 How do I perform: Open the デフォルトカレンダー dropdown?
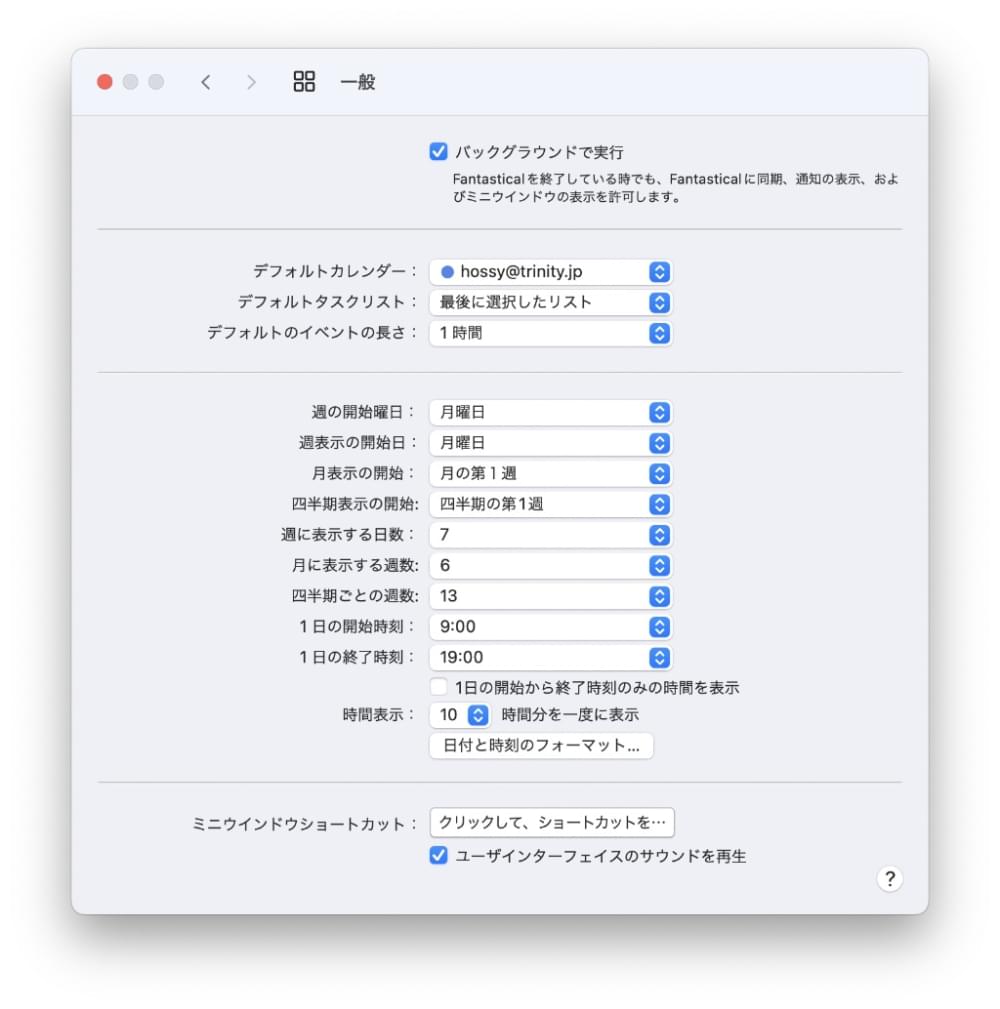tap(550, 272)
